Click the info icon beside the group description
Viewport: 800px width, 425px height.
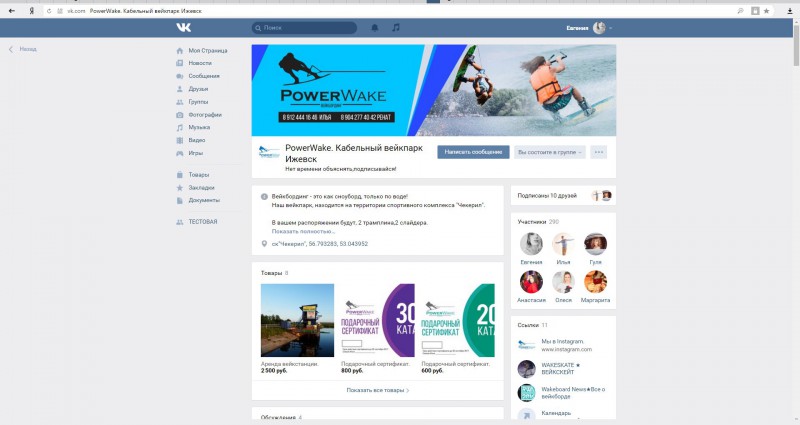264,196
